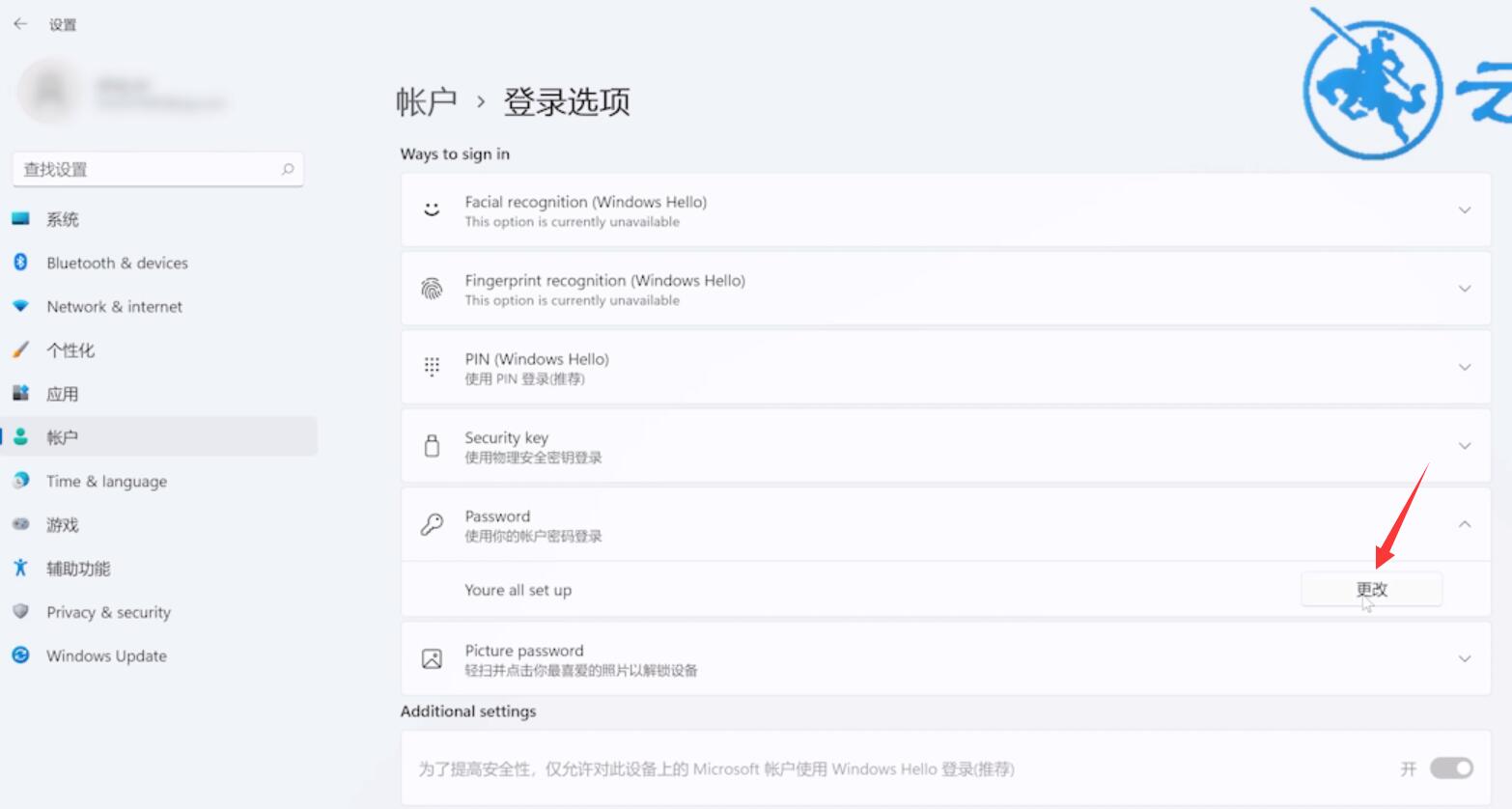The width and height of the screenshot is (1512, 809).
Task: Click the Time & language globe icon
Action: tap(20, 480)
